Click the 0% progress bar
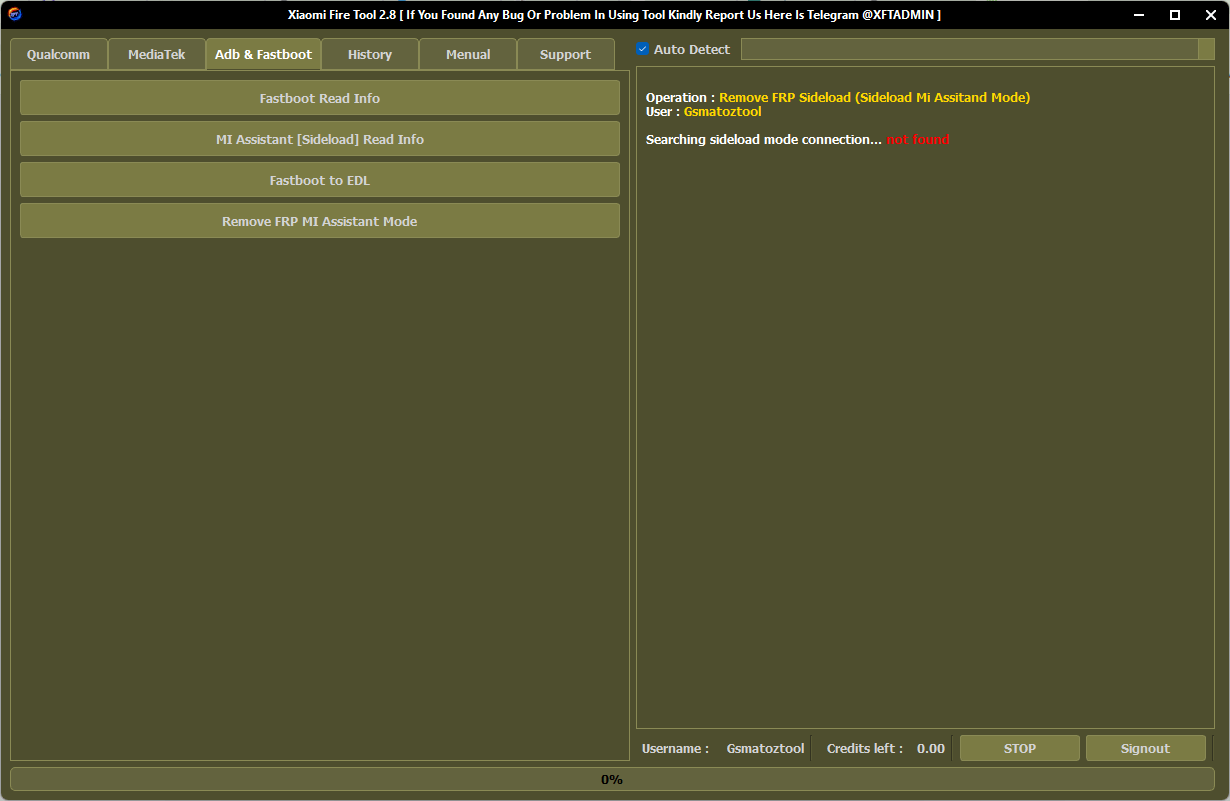 (612, 779)
